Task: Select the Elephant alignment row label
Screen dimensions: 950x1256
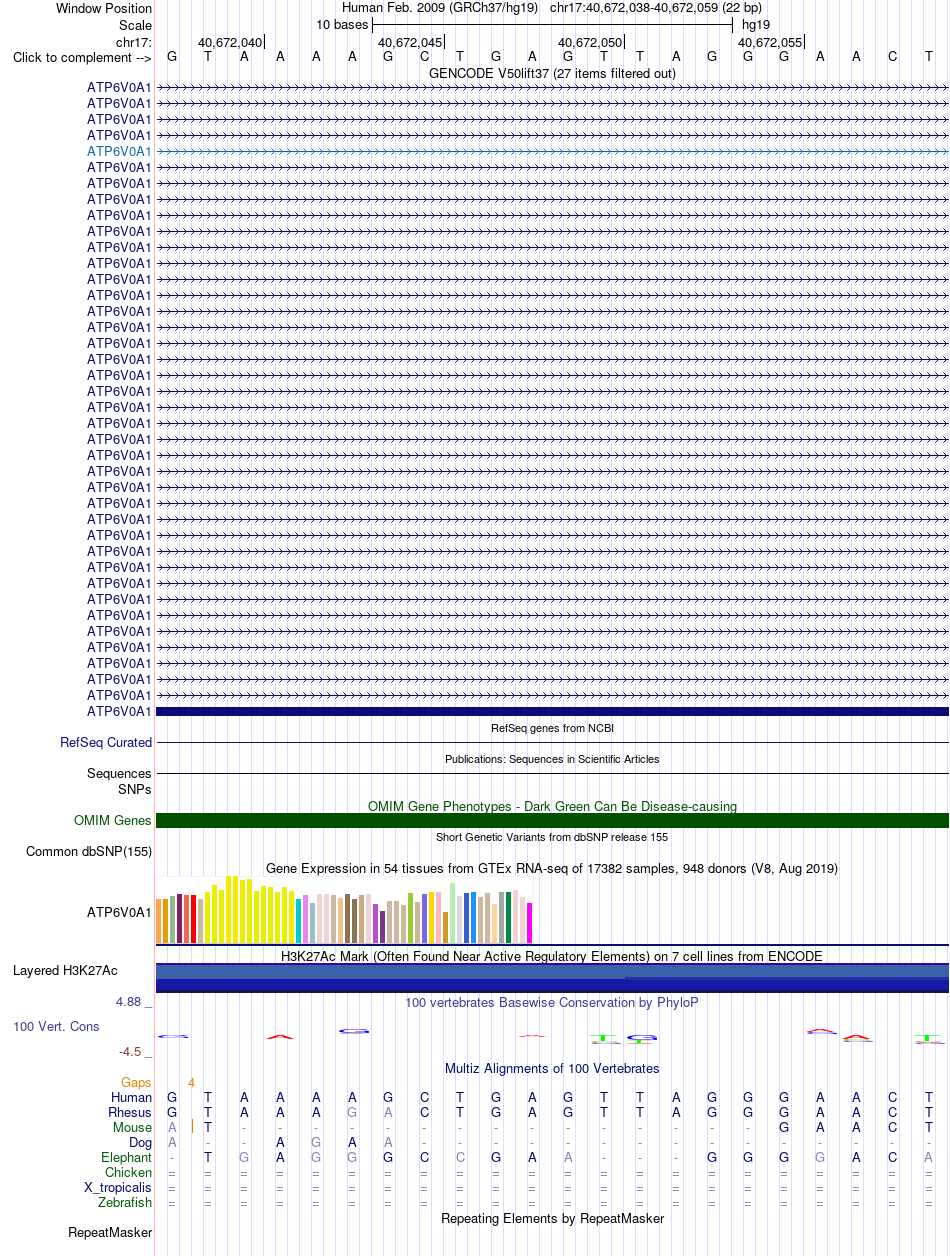Action: pyautogui.click(x=127, y=1158)
